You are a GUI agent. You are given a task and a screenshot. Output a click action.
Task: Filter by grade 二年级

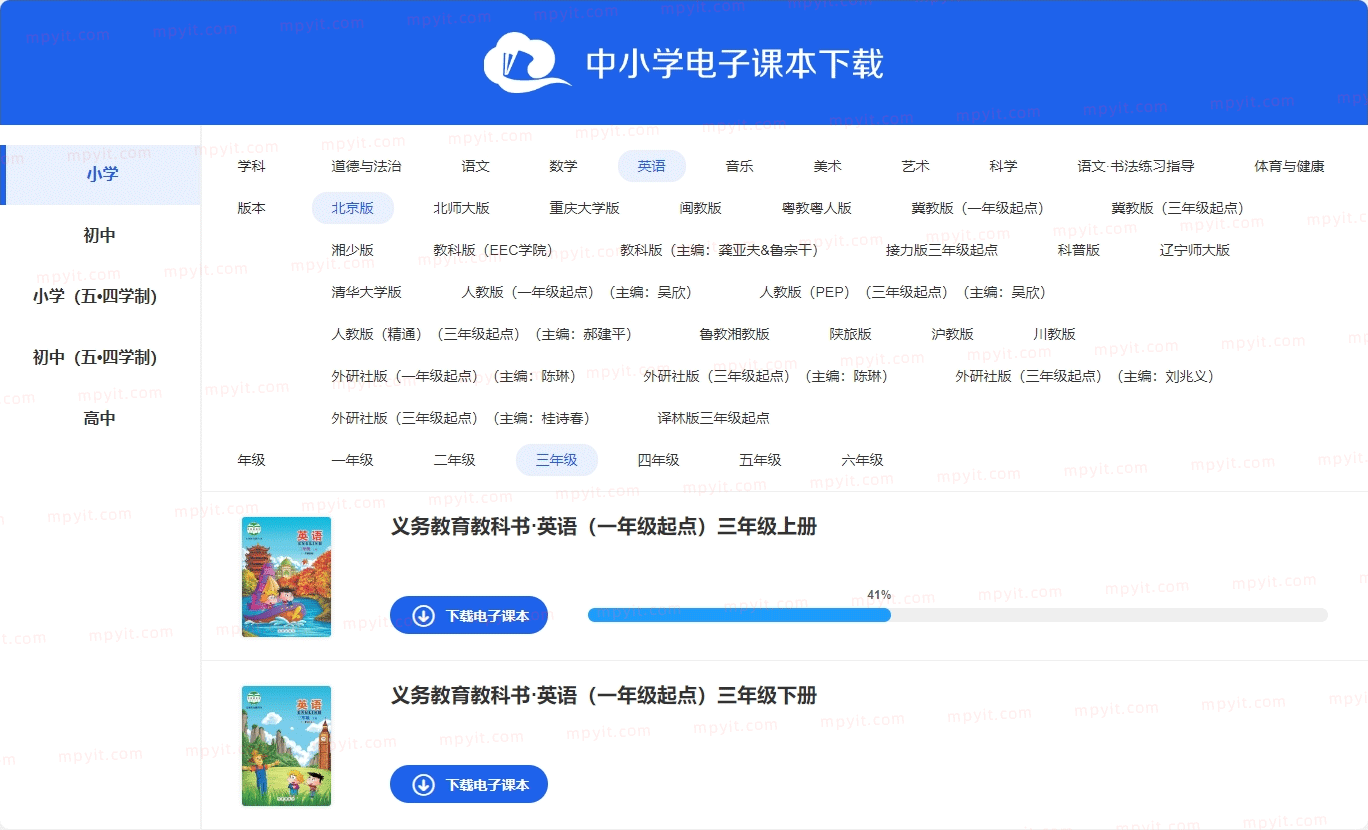(455, 460)
